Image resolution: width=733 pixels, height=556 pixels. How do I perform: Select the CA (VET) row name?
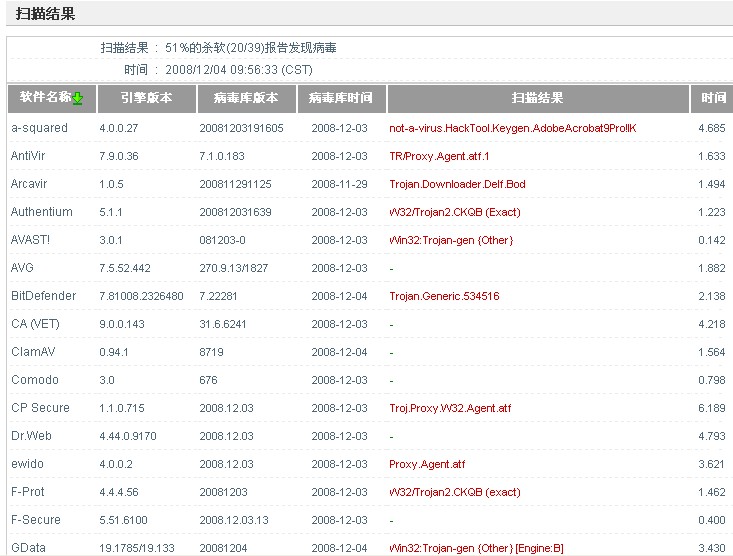[35, 324]
